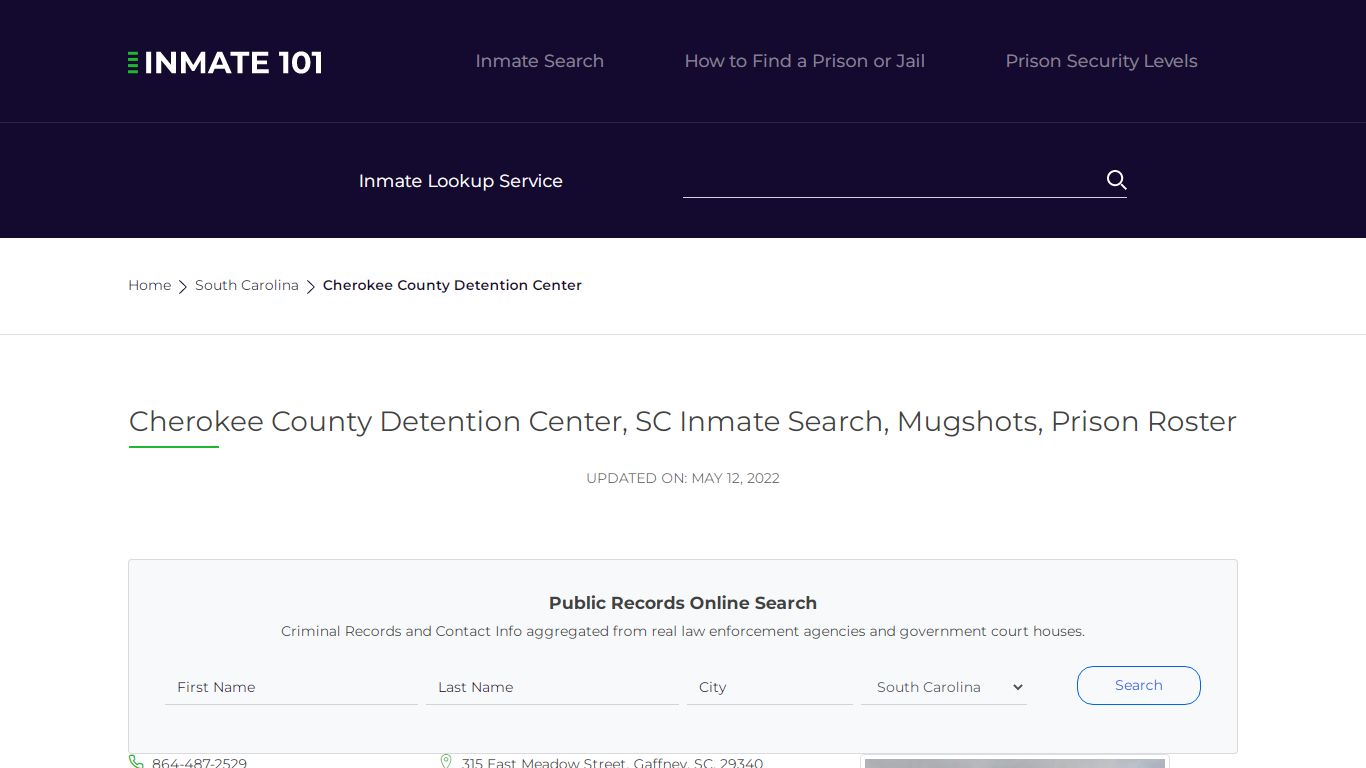
Task: Click the City field
Action: click(770, 687)
